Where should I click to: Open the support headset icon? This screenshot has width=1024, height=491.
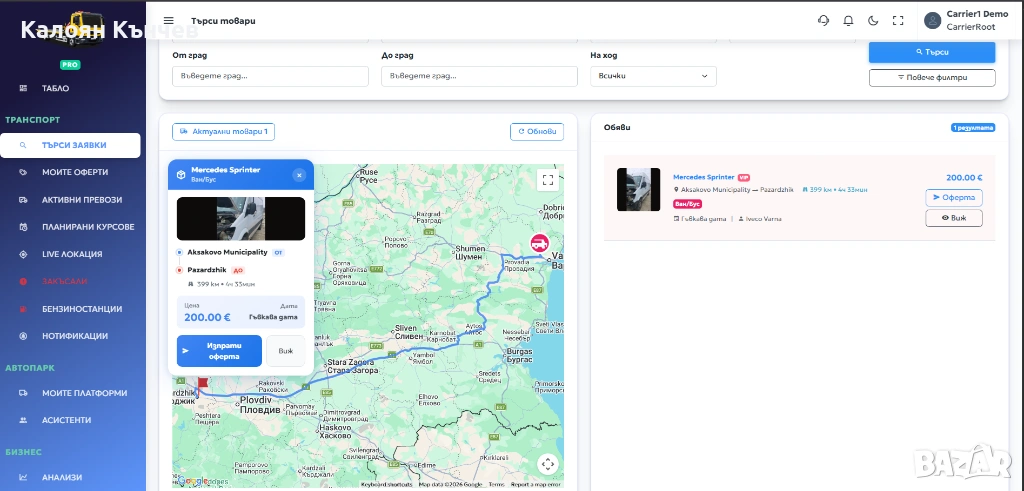(x=823, y=21)
